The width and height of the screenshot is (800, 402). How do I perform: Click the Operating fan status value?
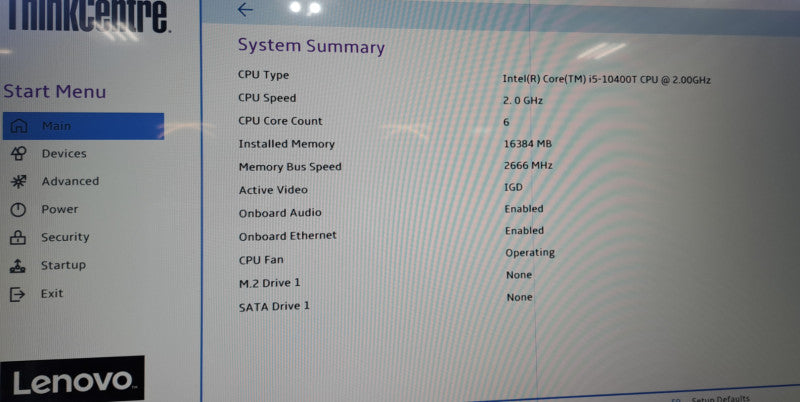[x=530, y=253]
